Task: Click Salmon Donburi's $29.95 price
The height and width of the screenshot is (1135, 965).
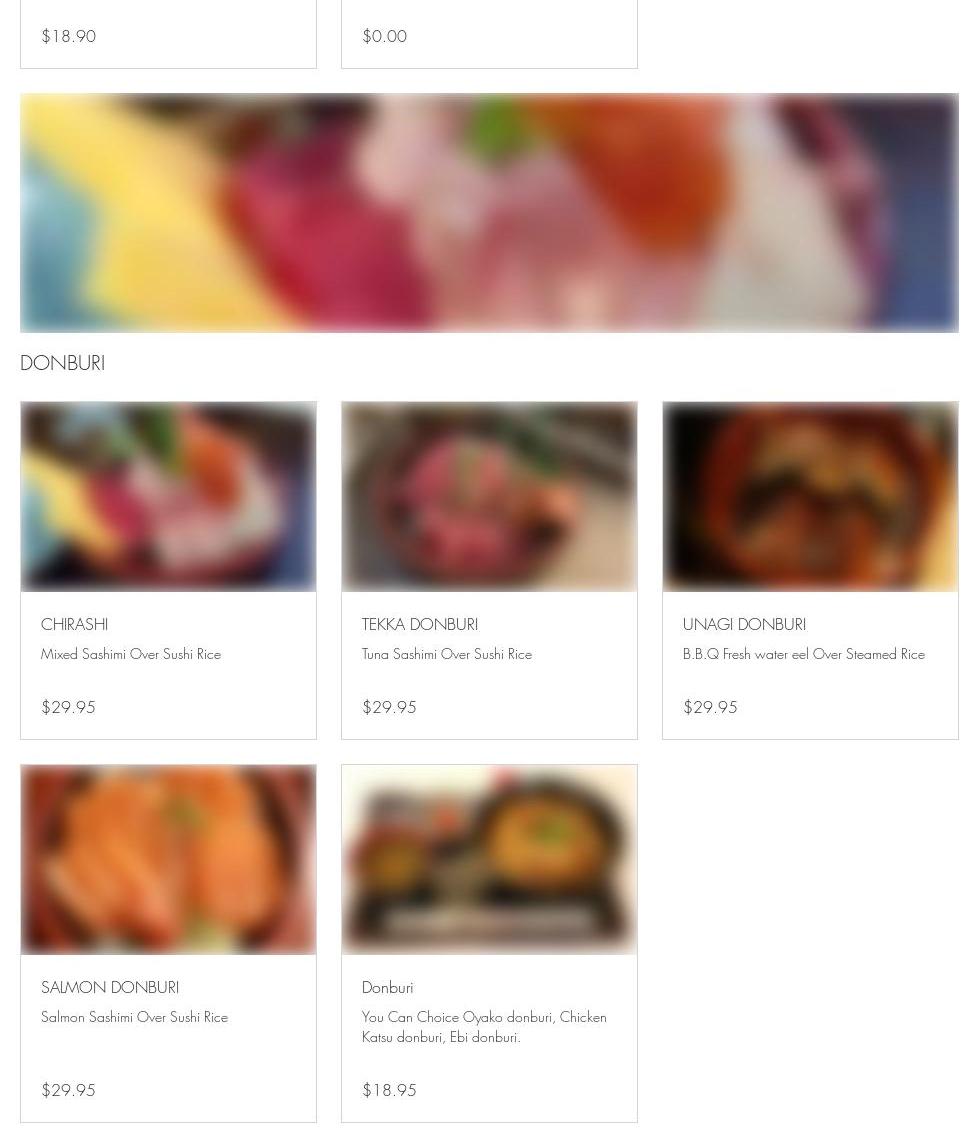Action: (x=68, y=1090)
